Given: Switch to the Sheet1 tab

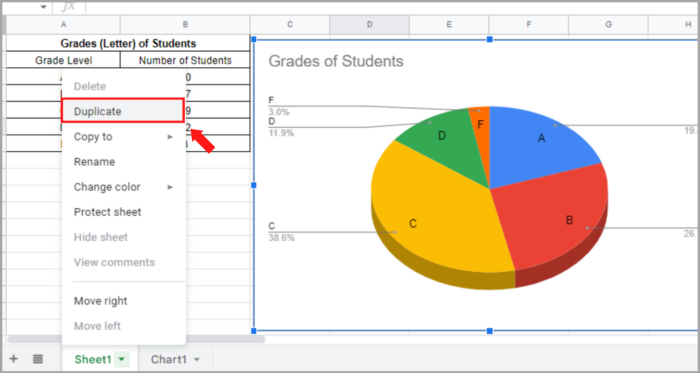Looking at the screenshot, I should coord(92,360).
